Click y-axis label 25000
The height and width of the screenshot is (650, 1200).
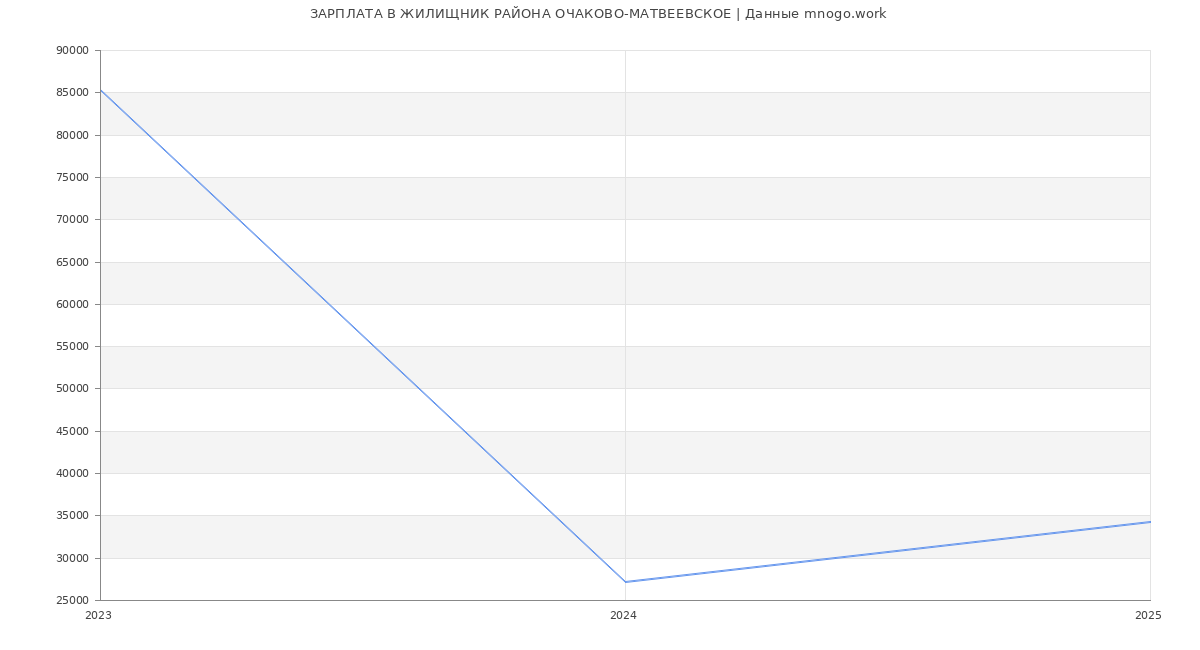pyautogui.click(x=72, y=601)
